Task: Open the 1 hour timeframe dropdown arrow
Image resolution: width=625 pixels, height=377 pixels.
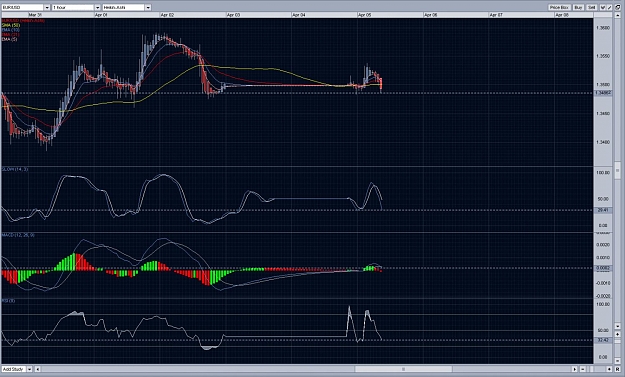Action: [97, 8]
